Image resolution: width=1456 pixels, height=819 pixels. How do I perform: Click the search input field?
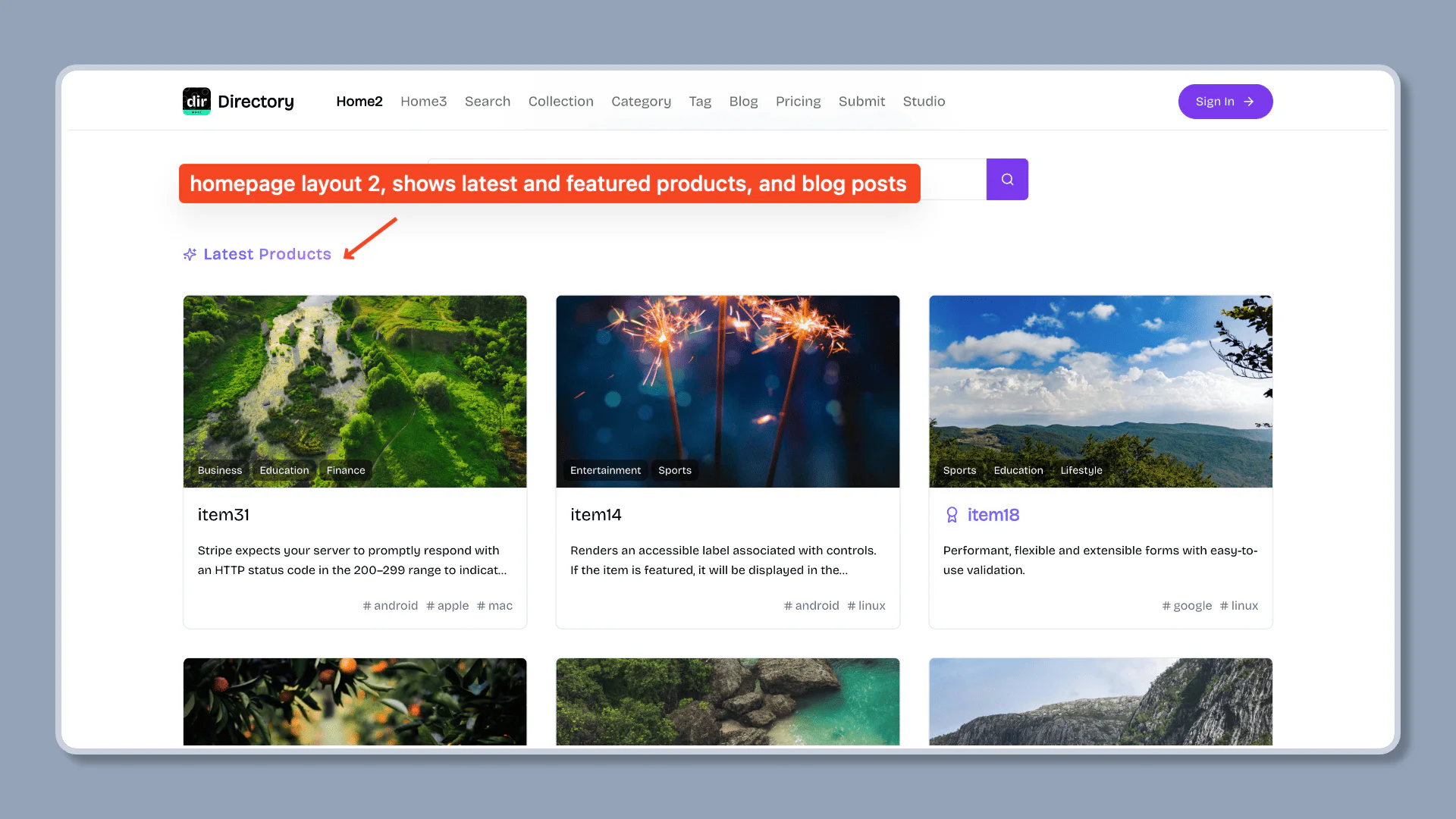click(952, 180)
